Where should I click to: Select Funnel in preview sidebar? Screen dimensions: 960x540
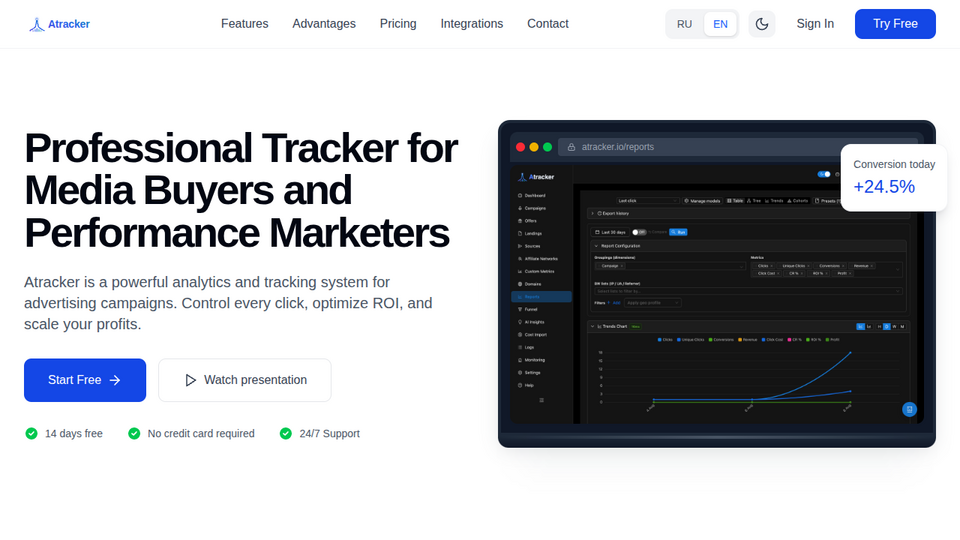[x=528, y=310]
